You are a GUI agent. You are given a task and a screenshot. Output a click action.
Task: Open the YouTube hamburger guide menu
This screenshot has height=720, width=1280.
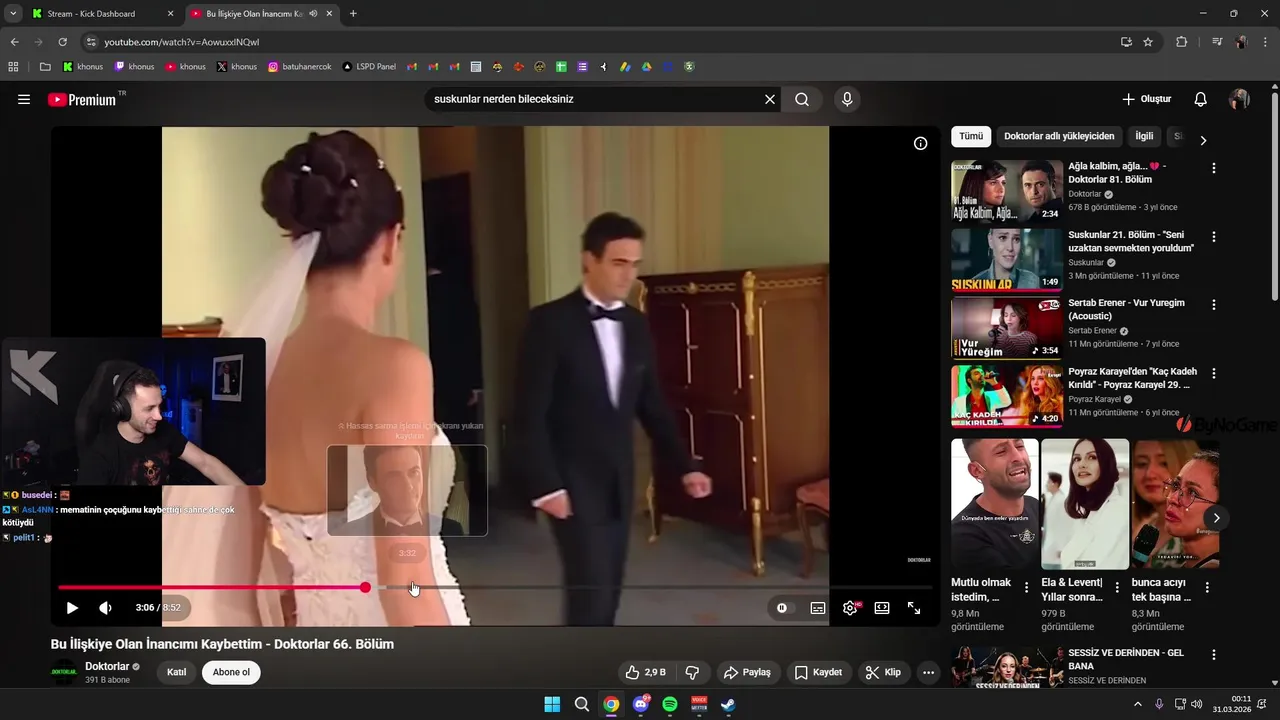point(24,100)
